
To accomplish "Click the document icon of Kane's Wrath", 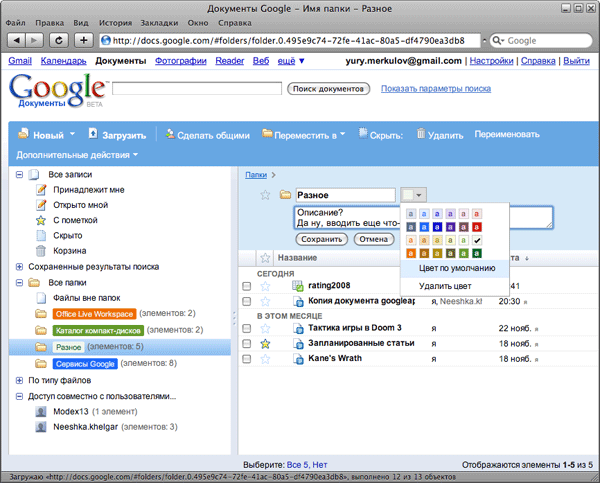I will click(298, 359).
